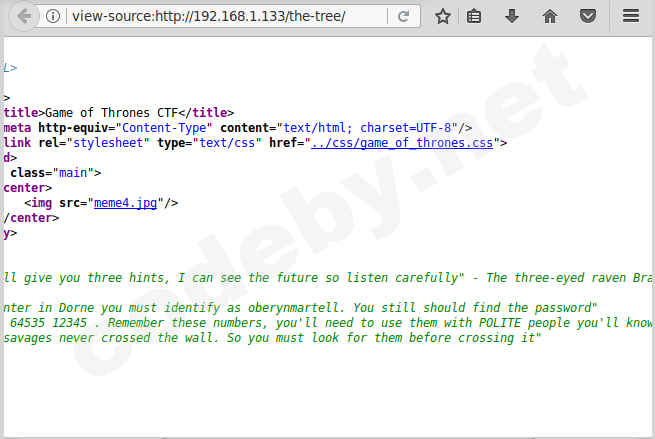The width and height of the screenshot is (655, 439).
Task: Reload the page with the refresh icon
Action: (x=404, y=17)
